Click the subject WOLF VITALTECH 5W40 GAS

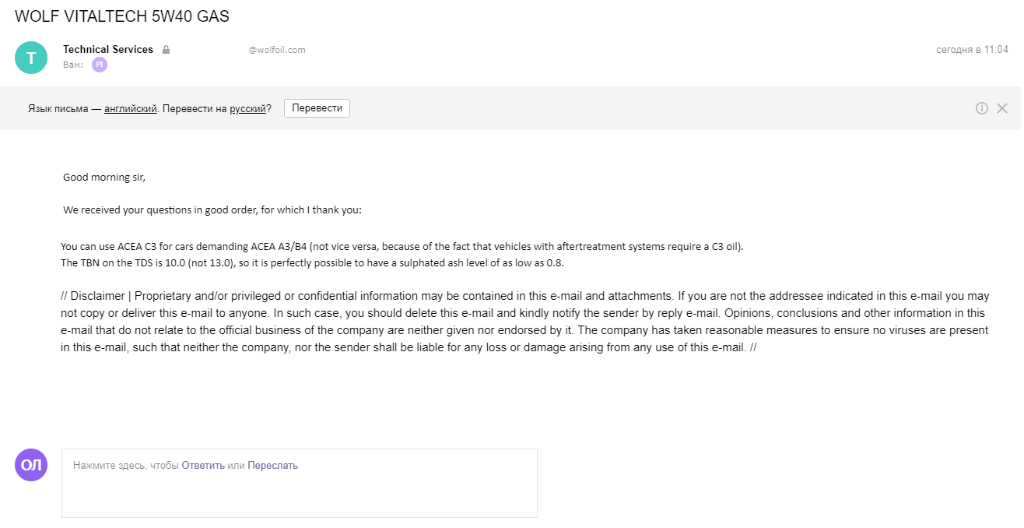[122, 16]
